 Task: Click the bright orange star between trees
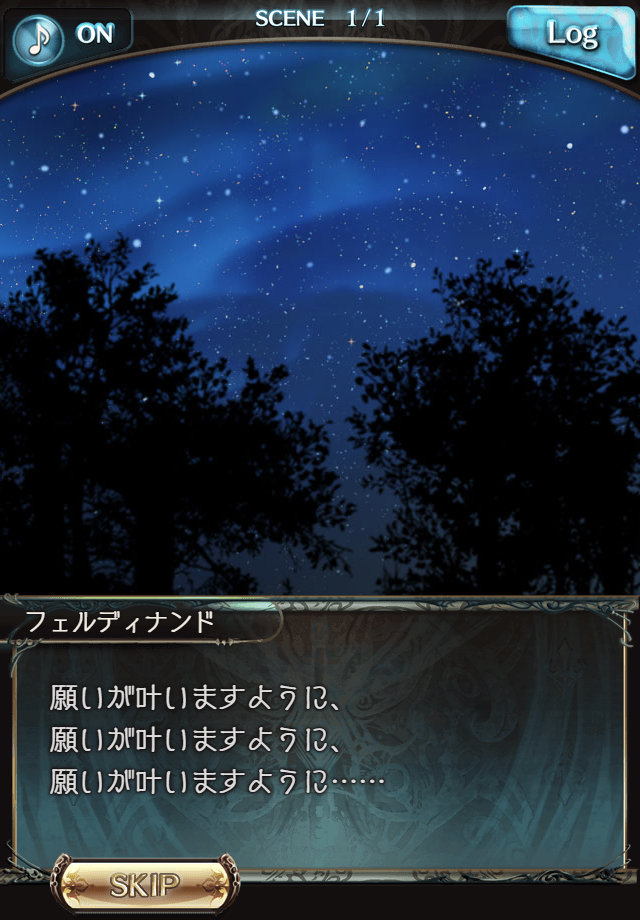pyautogui.click(x=351, y=341)
